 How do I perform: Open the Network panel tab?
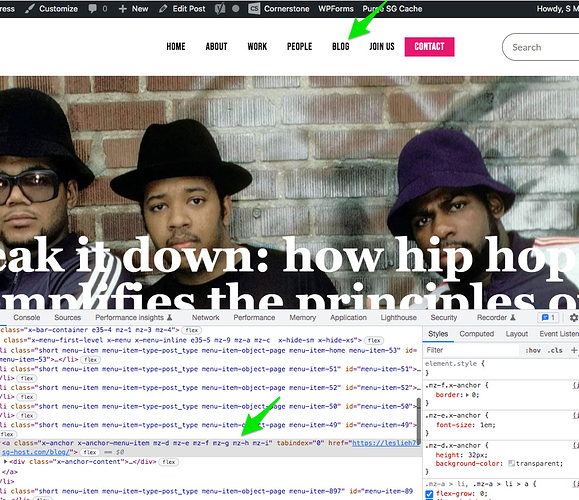click(205, 318)
